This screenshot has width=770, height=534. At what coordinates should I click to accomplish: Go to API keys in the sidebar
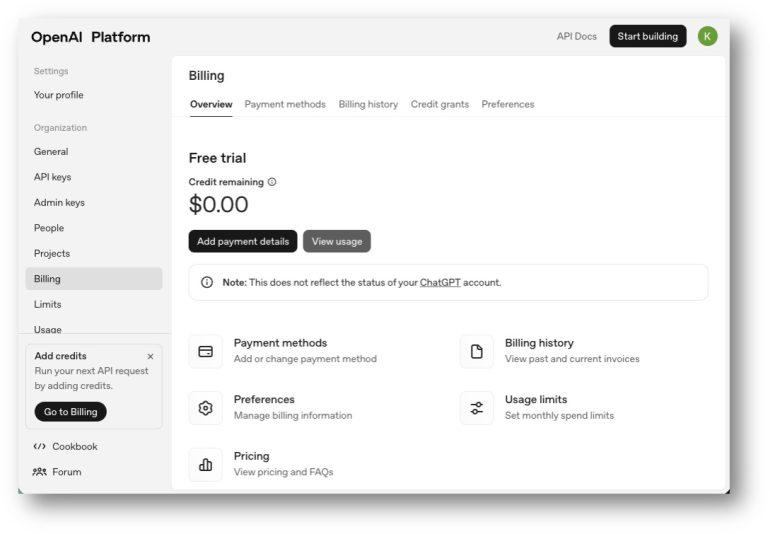click(52, 177)
